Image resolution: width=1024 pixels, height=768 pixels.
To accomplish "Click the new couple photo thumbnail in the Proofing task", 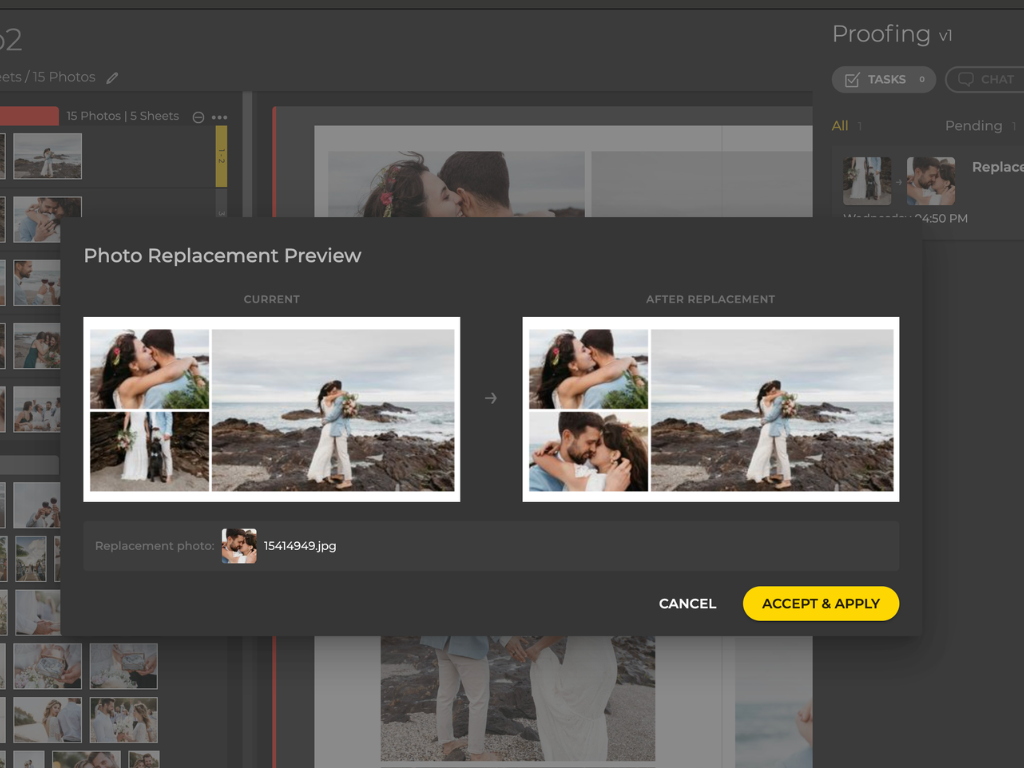I will 931,181.
